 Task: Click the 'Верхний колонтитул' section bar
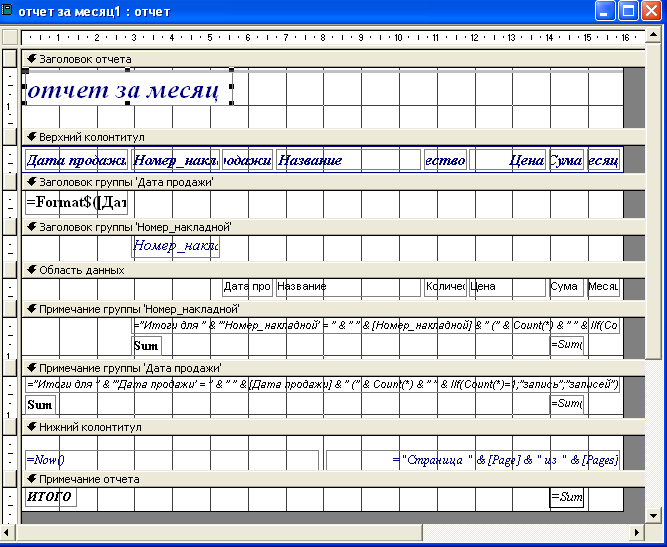[334, 137]
